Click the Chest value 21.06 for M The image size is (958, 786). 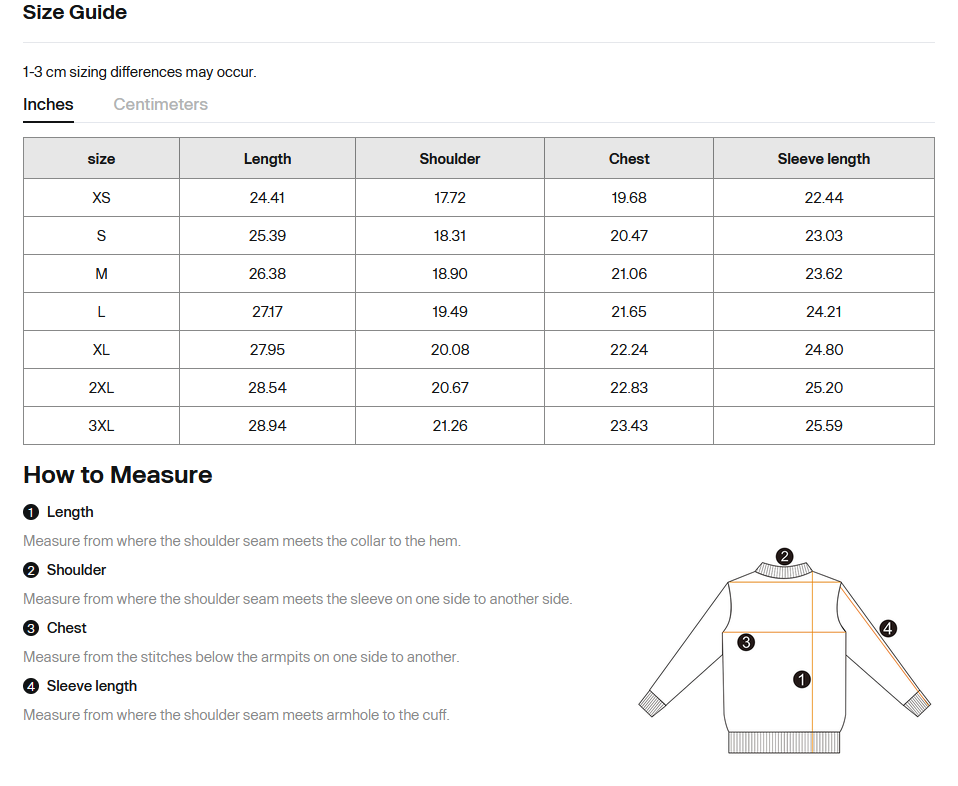click(629, 274)
